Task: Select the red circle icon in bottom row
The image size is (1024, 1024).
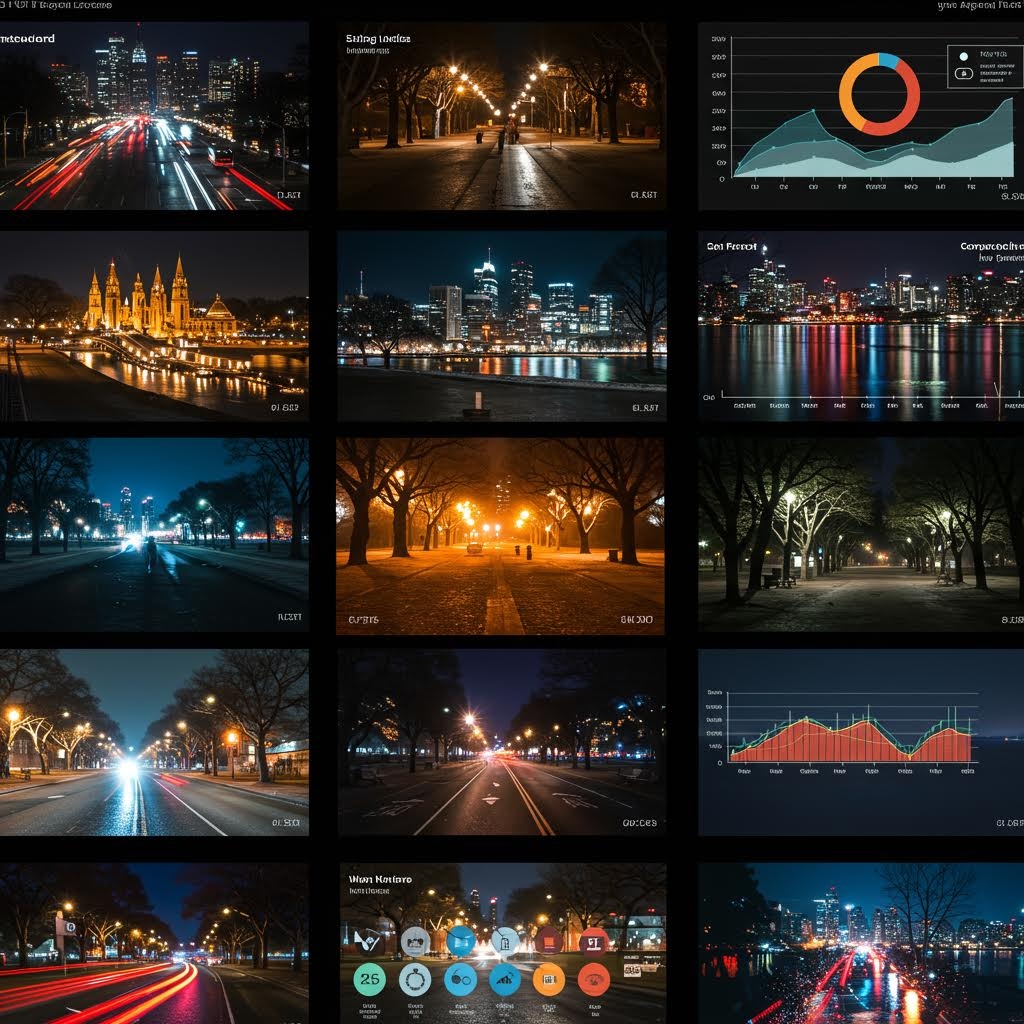Action: 594,978
